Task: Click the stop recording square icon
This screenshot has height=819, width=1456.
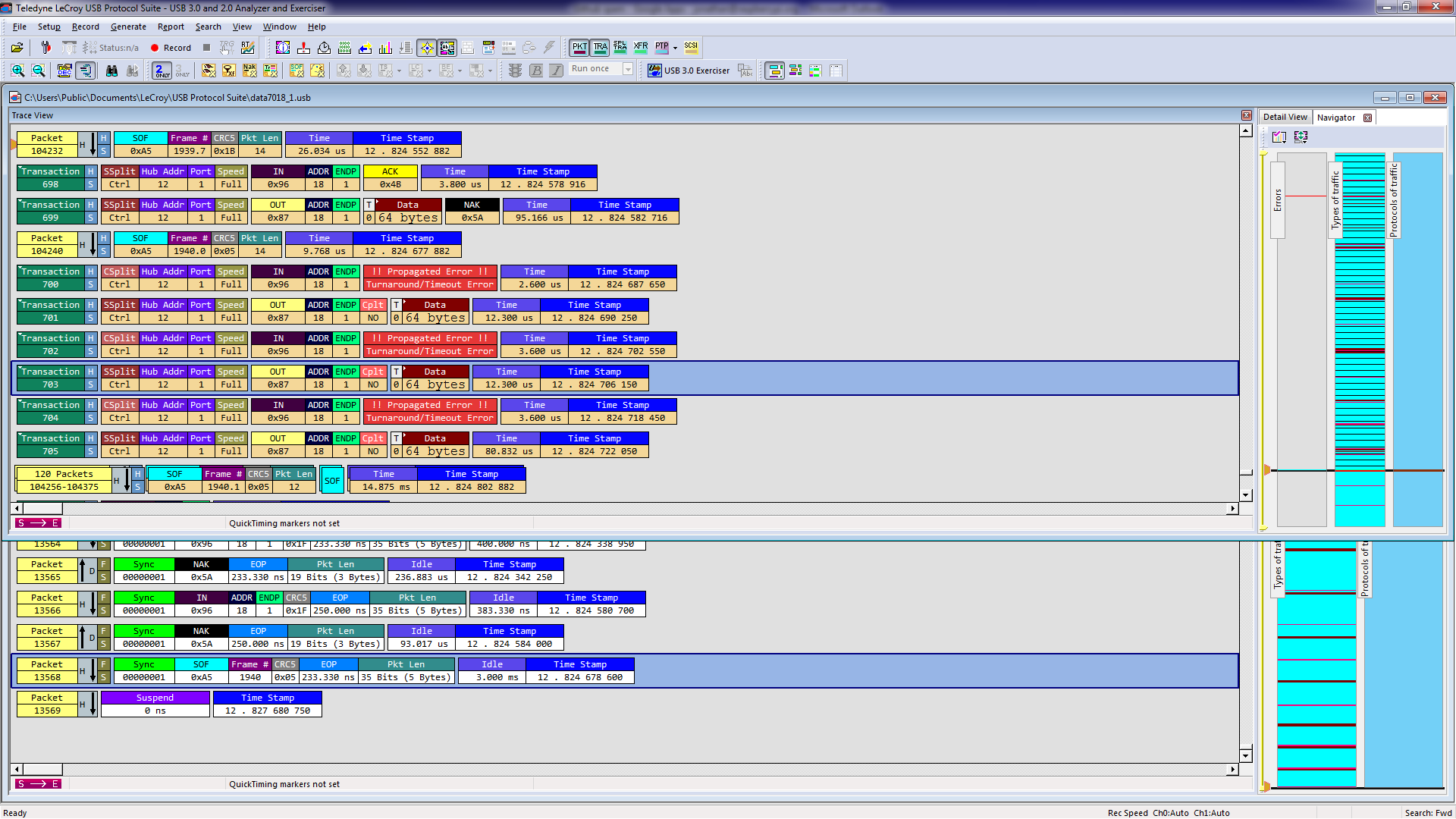Action: (206, 48)
